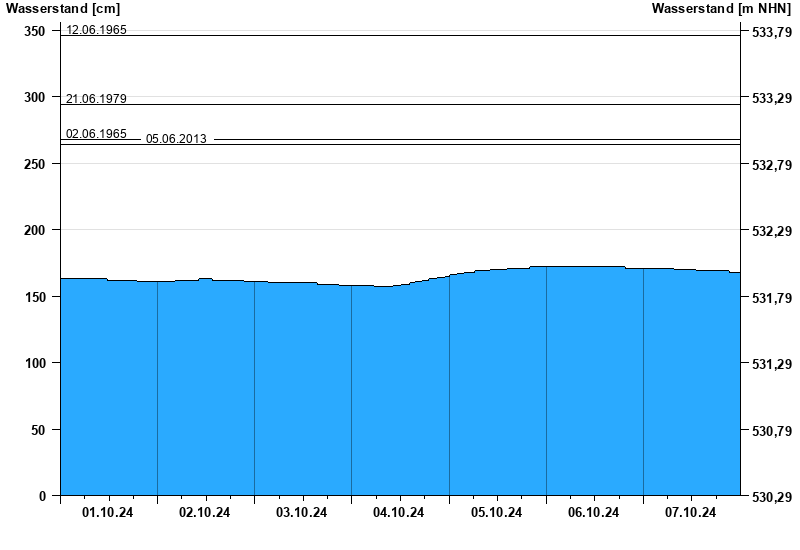Select the 100 tick on the cm axis
The height and width of the screenshot is (550, 800).
(x=35, y=363)
